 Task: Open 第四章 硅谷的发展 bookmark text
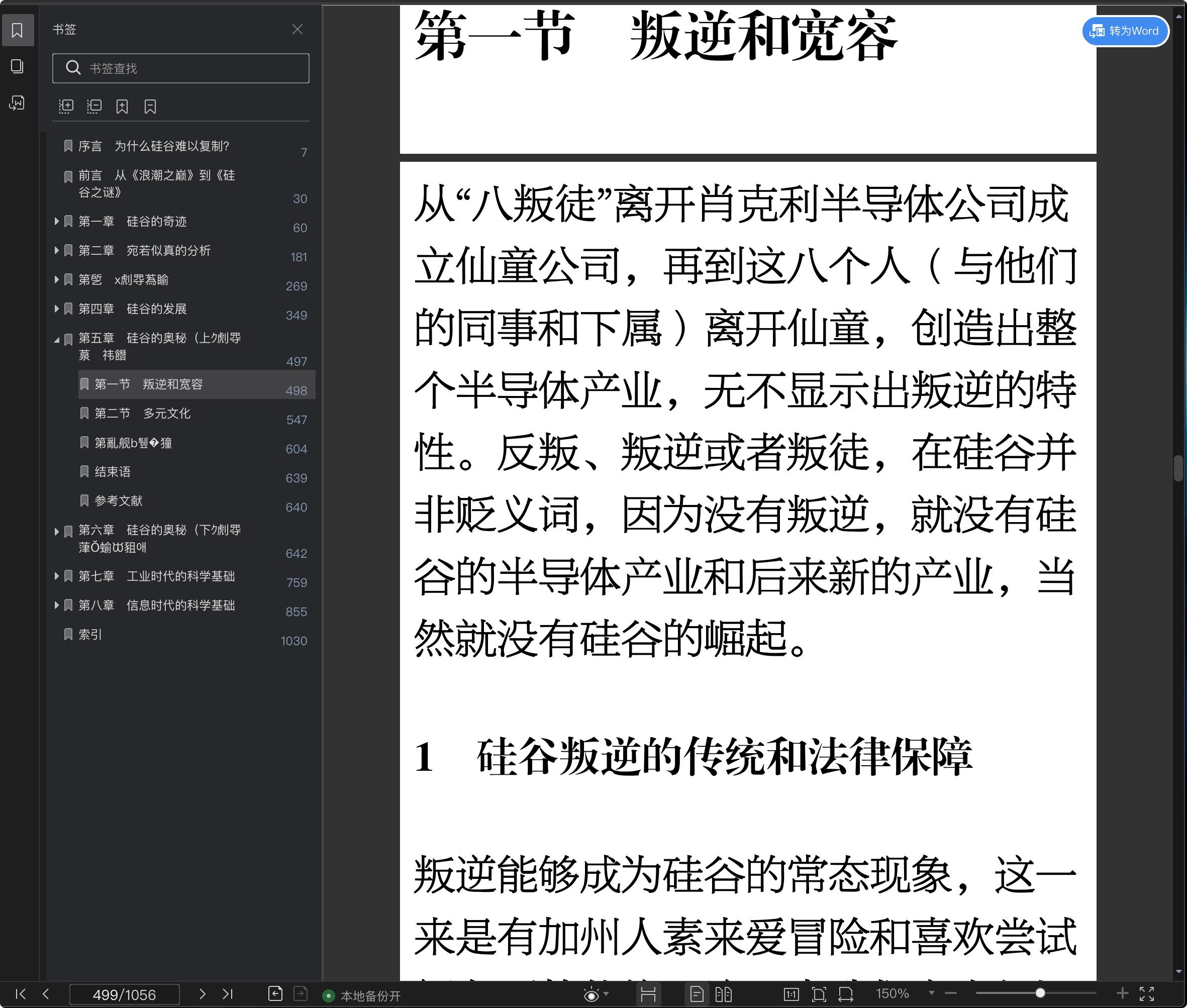point(133,309)
